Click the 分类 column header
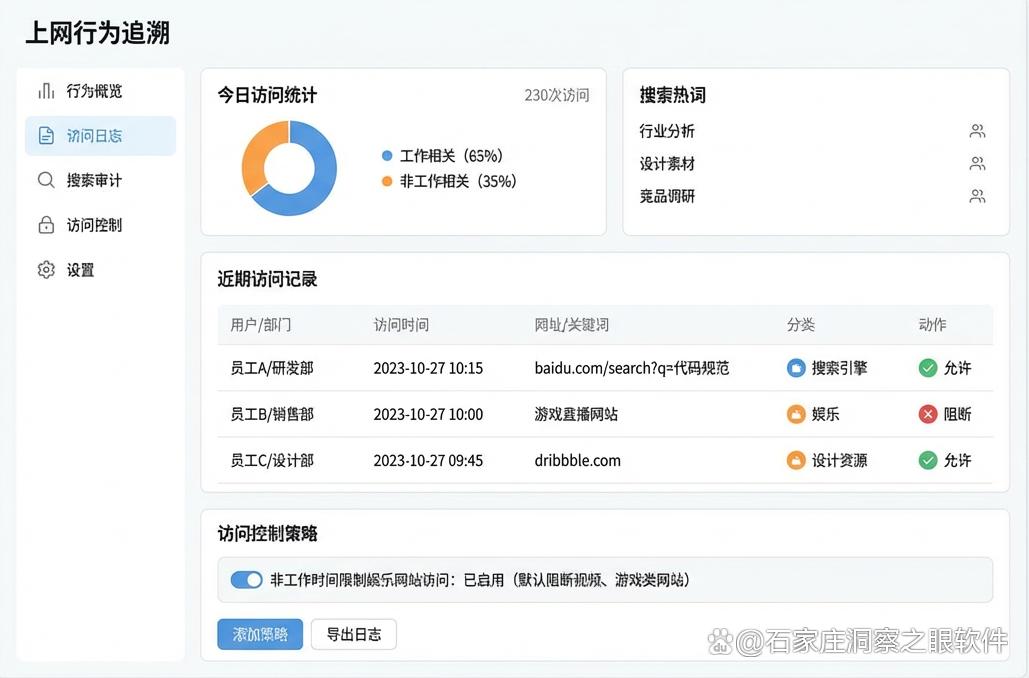Viewport: 1029px width, 678px height. click(x=801, y=325)
